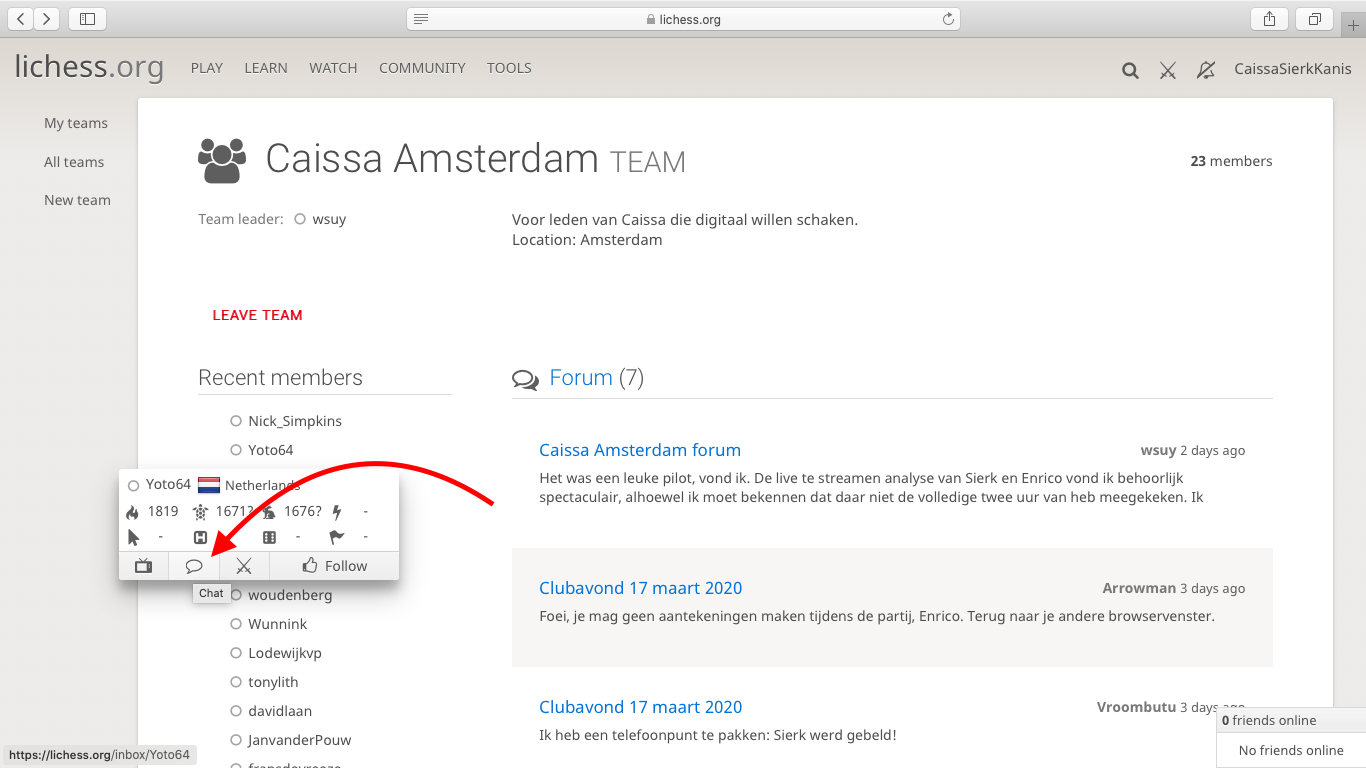
Task: Open the Caissa Amsterdam forum post
Action: point(640,450)
